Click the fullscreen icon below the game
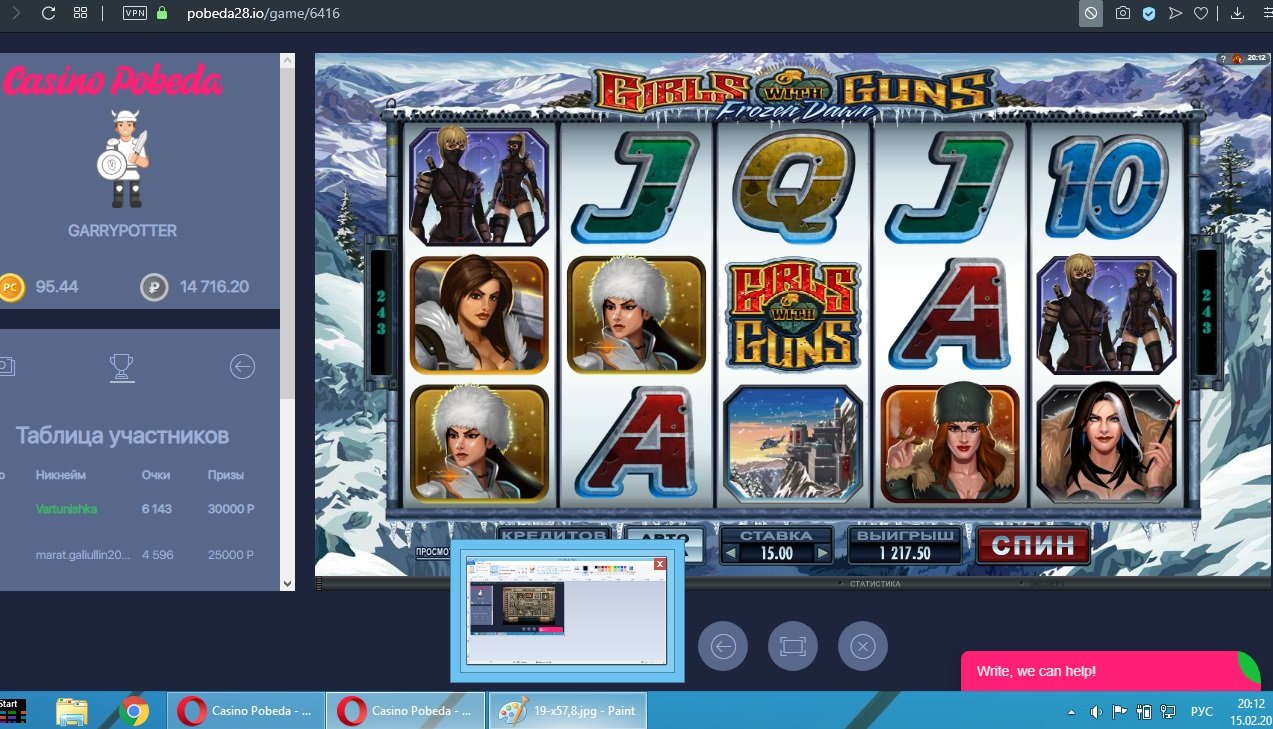This screenshot has height=729, width=1273. 792,647
